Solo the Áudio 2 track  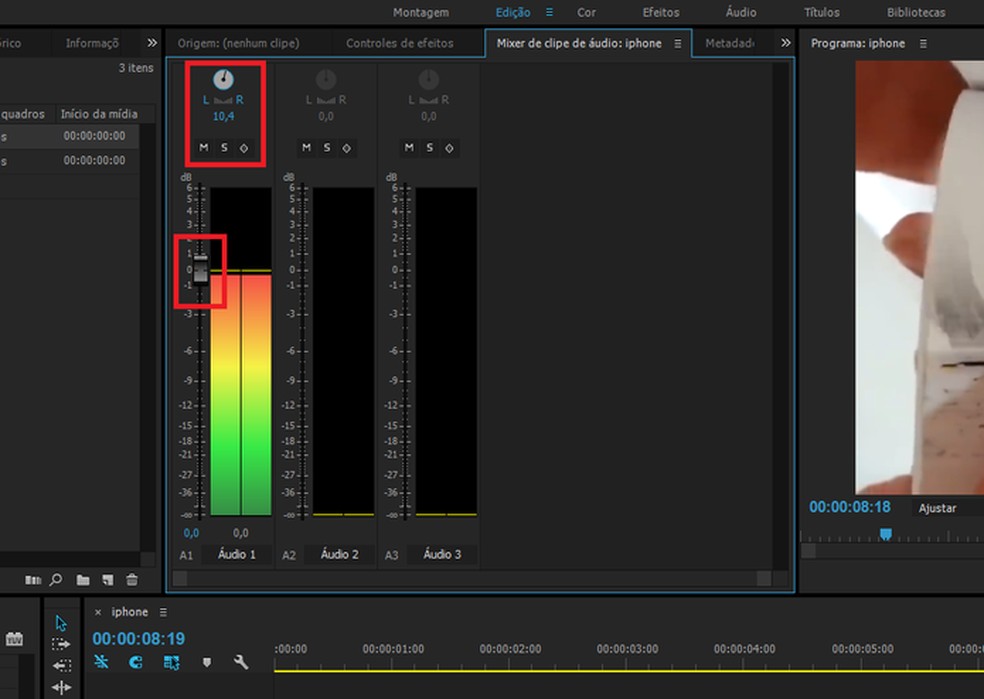(326, 148)
